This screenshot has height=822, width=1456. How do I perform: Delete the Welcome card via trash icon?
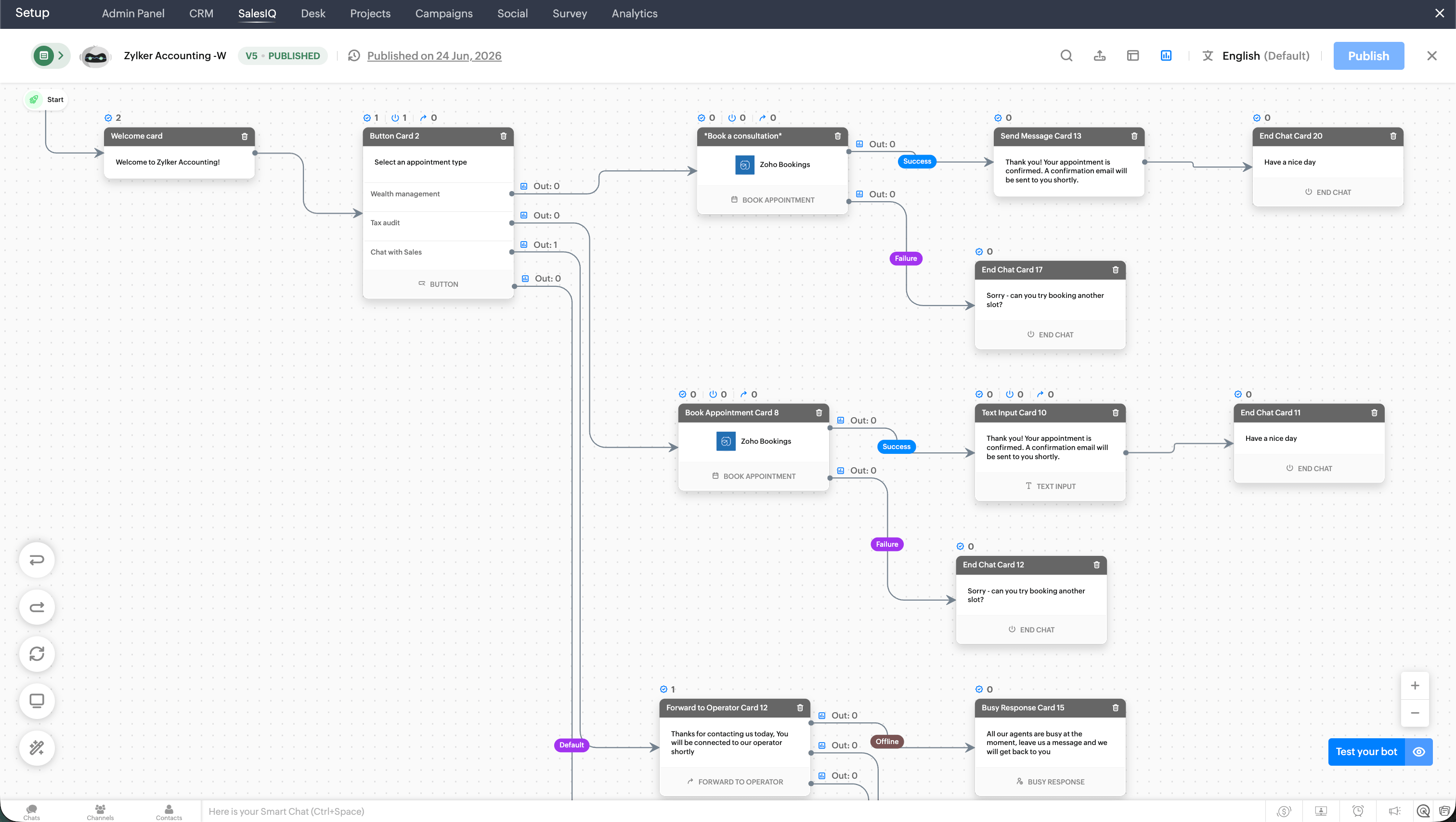[x=245, y=136]
